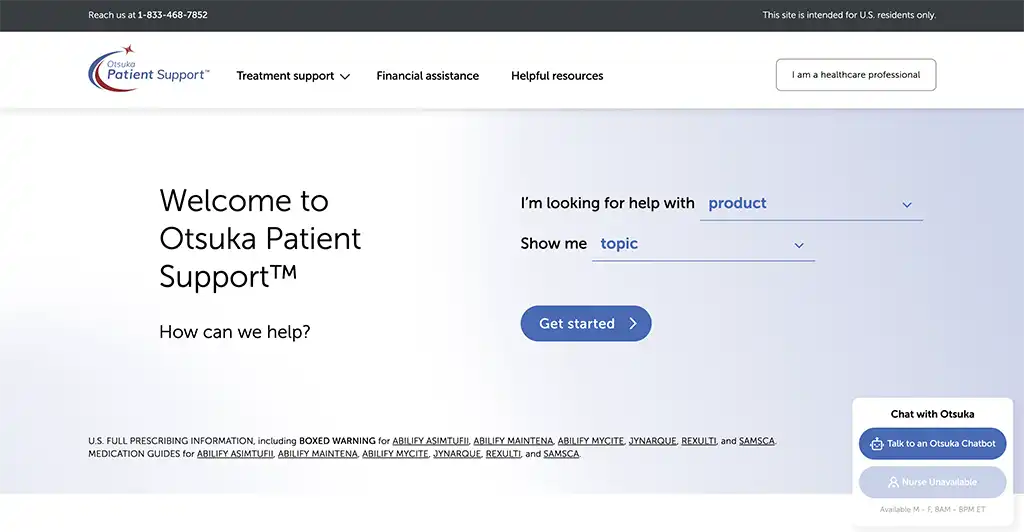Click the arrow icon in Get started
1024x532 pixels.
pos(633,324)
